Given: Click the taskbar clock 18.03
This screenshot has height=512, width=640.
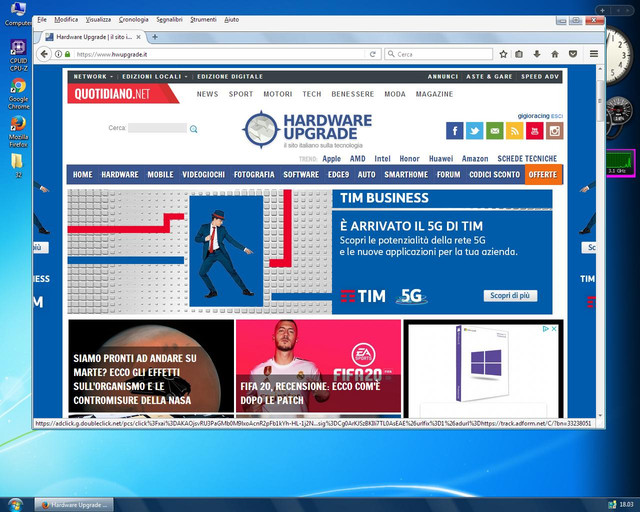Looking at the screenshot, I should point(627,505).
